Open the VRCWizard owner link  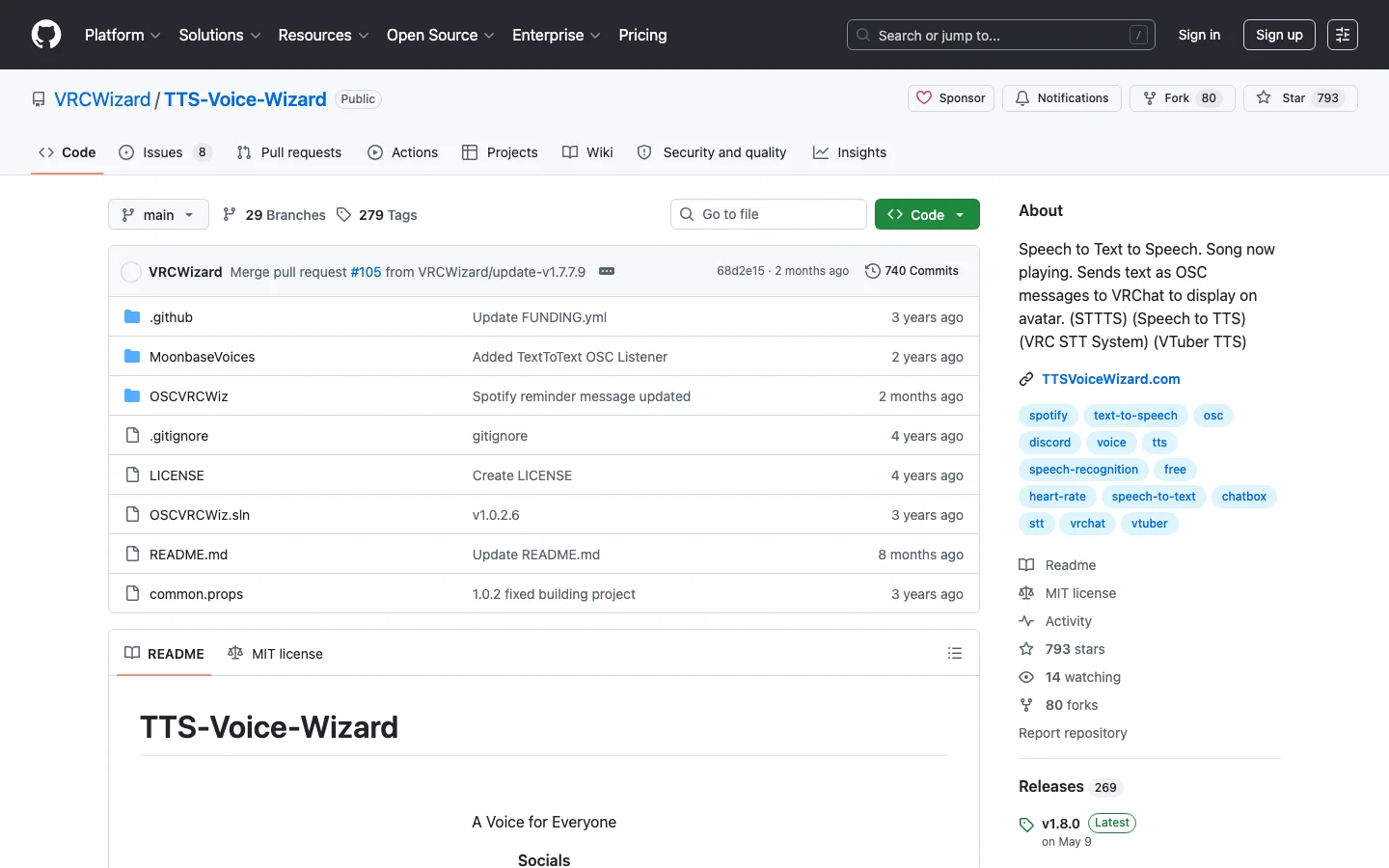[x=102, y=99]
